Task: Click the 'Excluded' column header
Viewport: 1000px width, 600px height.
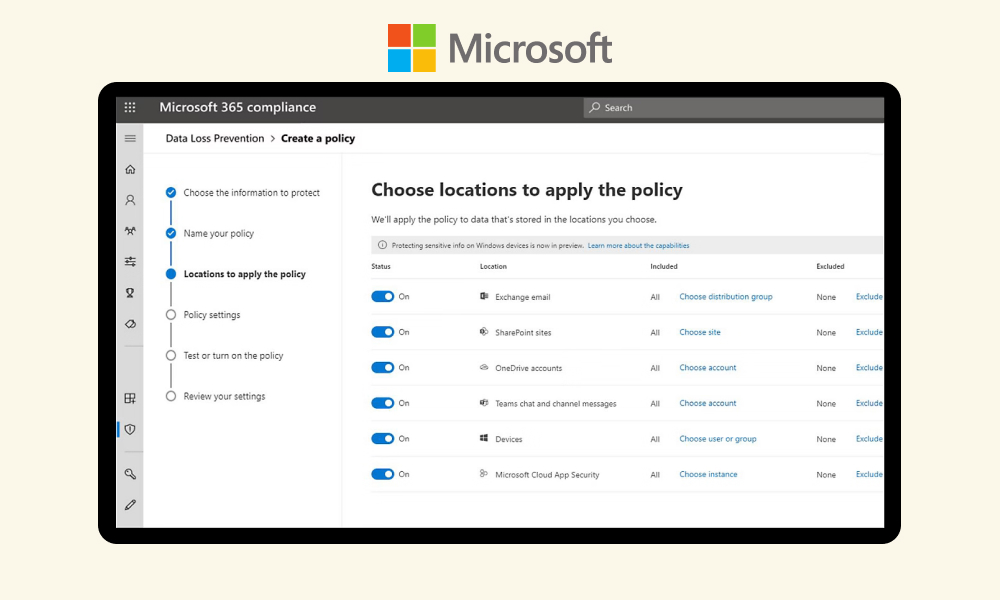Action: point(830,267)
